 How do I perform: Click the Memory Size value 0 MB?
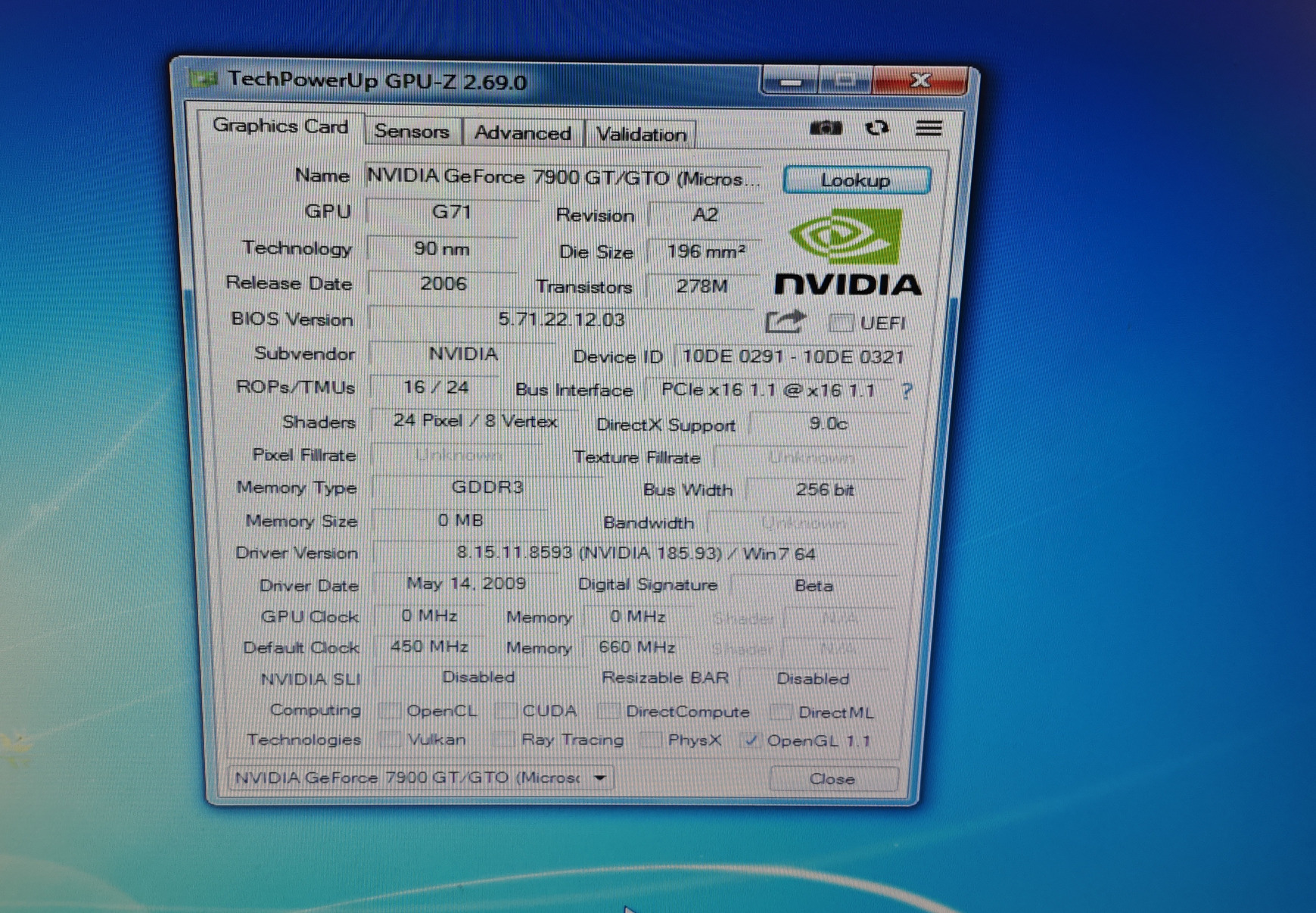(460, 520)
